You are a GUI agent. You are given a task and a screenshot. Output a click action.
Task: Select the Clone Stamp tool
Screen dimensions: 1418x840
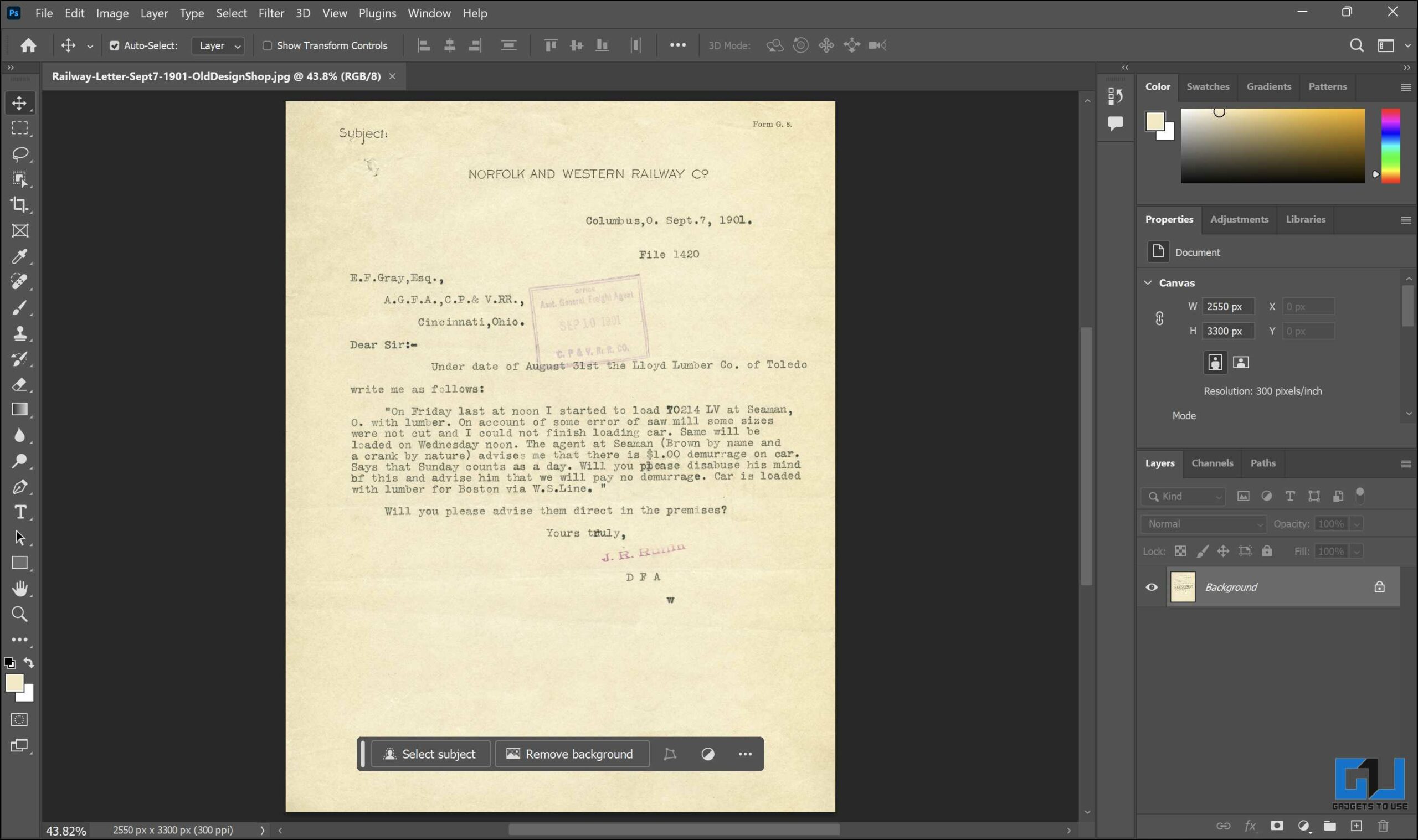[20, 333]
